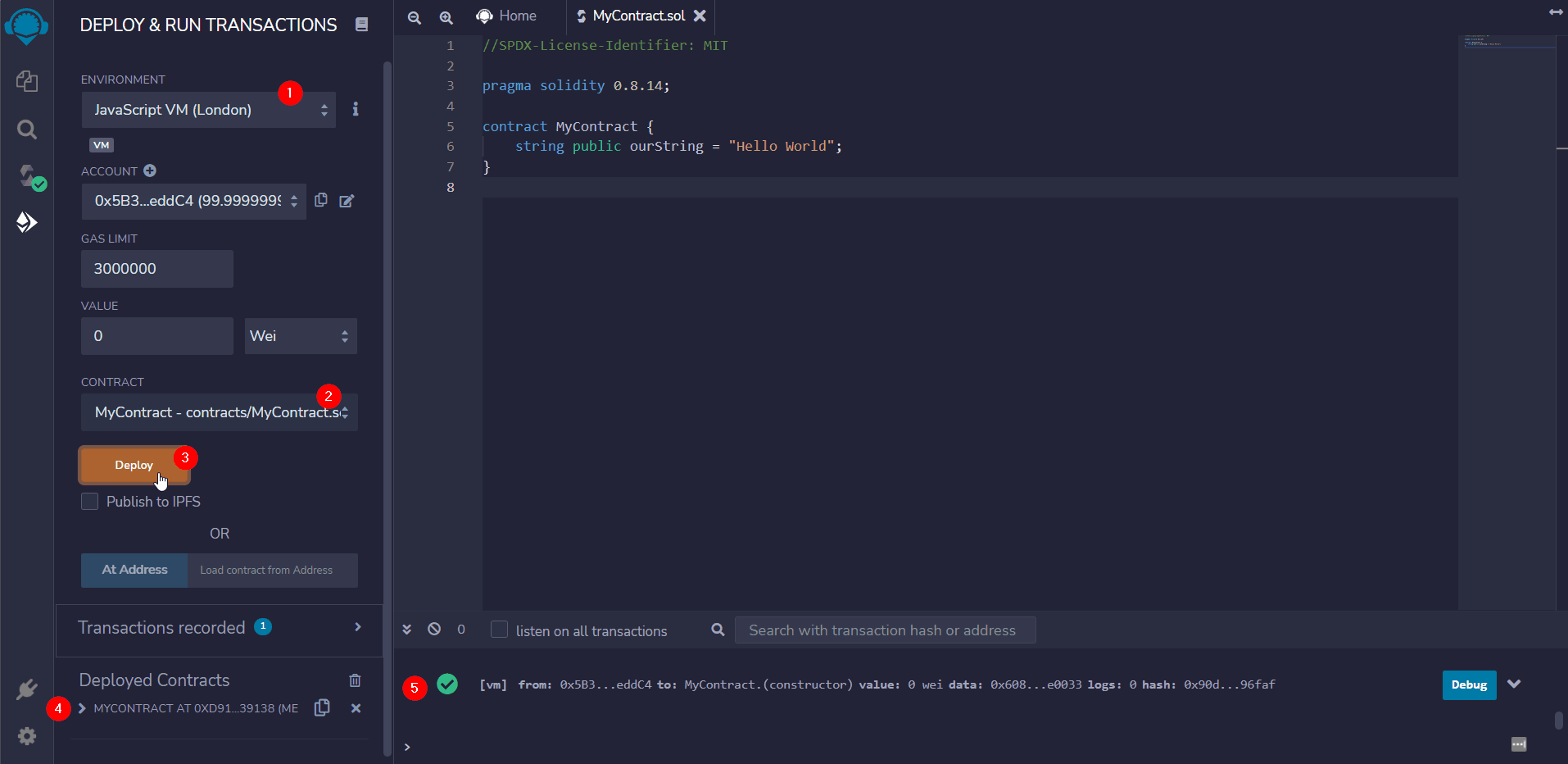Open the Plugin manager plug icon

pos(27,689)
